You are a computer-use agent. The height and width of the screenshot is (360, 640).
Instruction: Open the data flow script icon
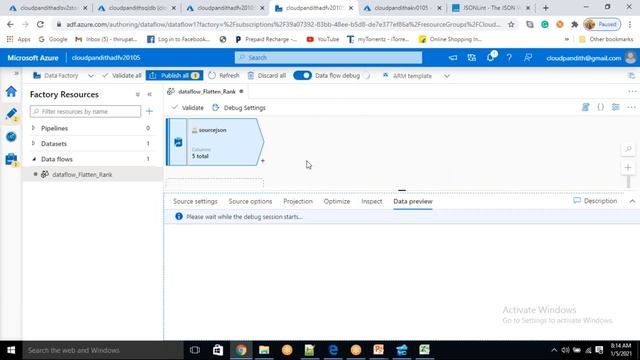coord(585,107)
